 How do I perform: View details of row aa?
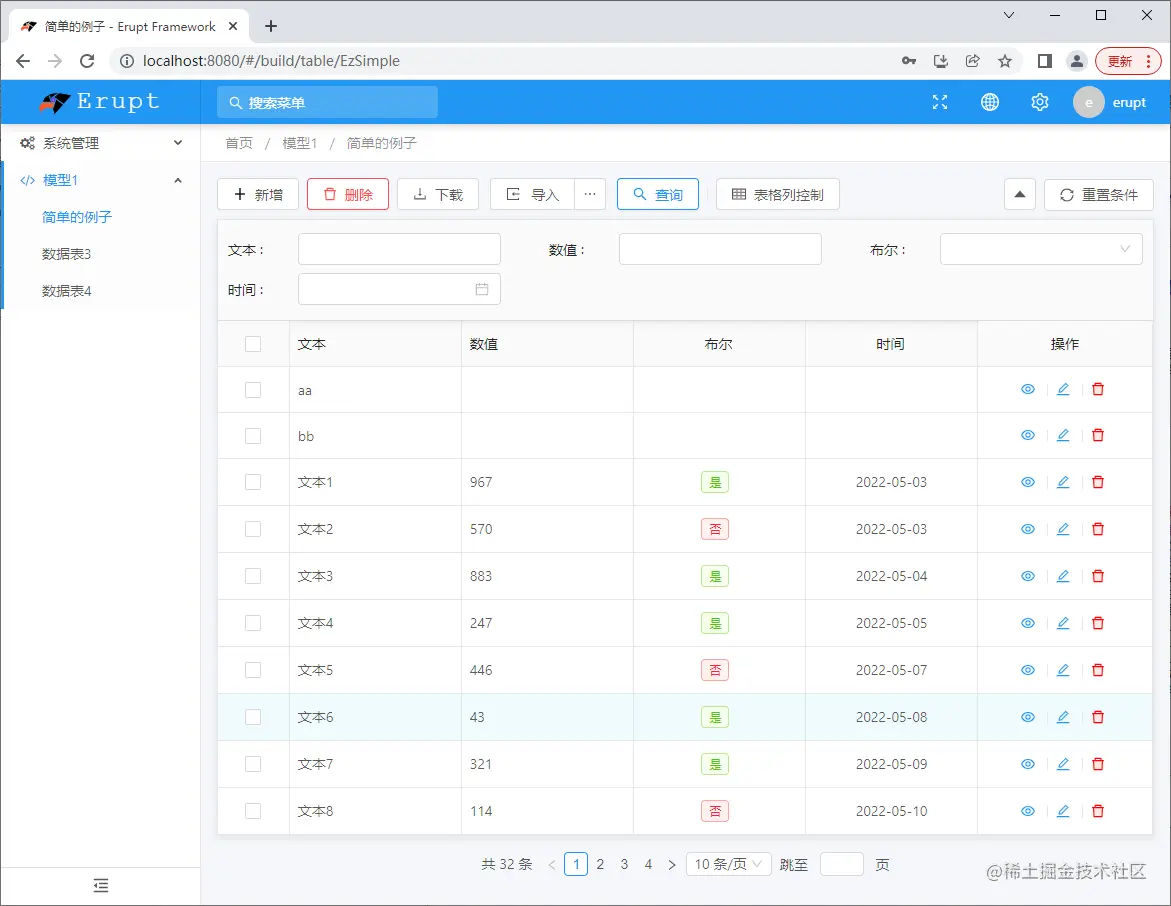[1028, 389]
